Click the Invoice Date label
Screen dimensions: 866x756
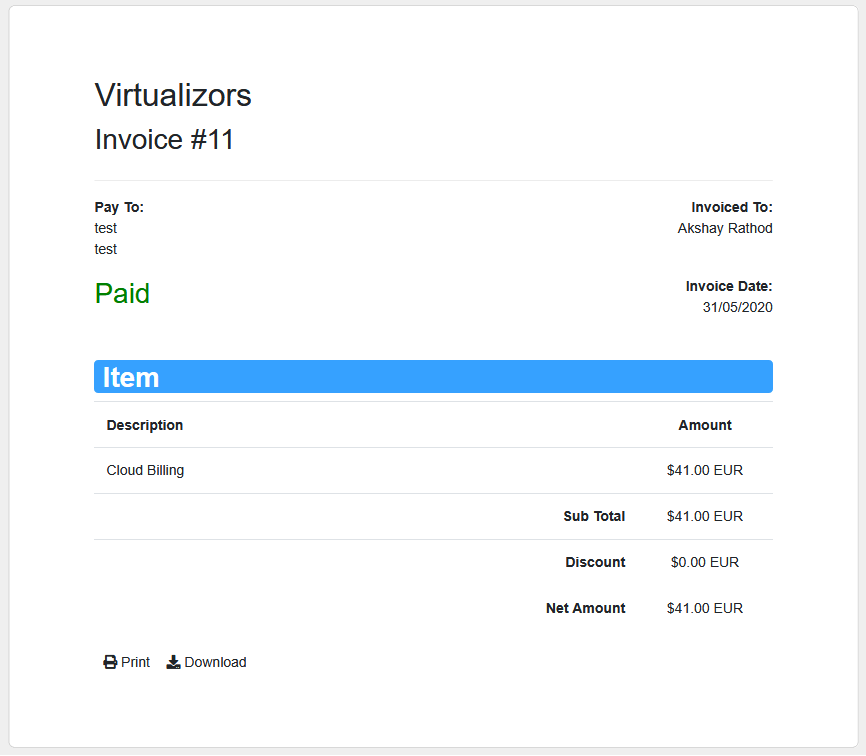click(729, 286)
